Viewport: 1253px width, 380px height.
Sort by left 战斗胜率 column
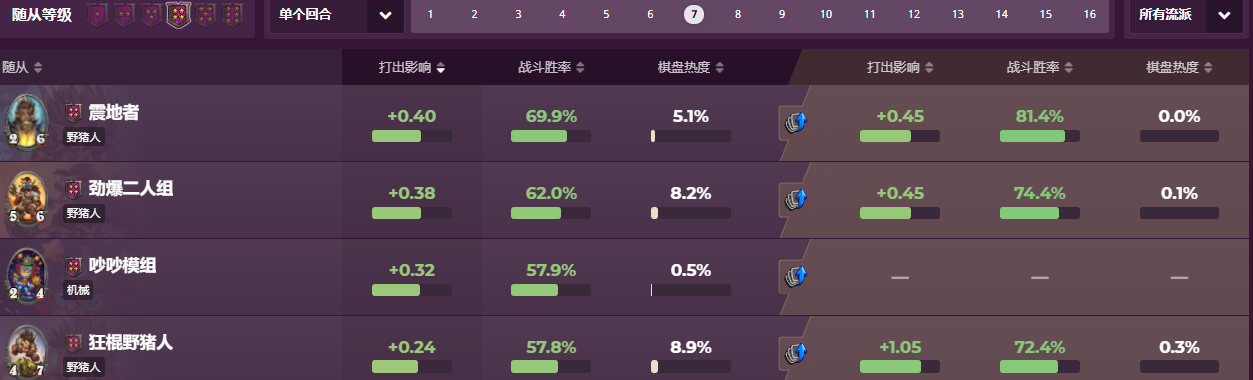tap(551, 68)
